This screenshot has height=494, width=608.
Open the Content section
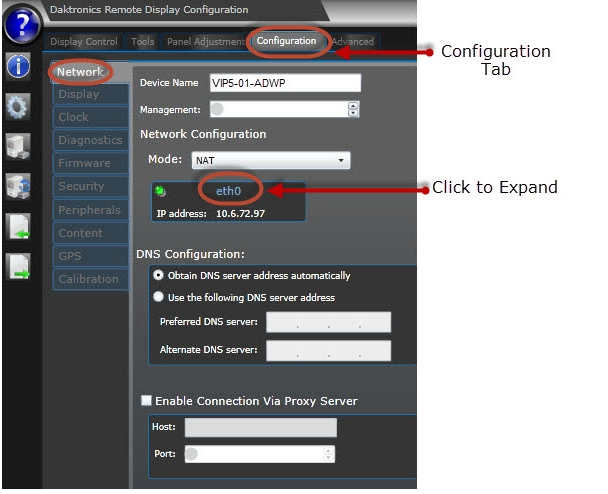pyautogui.click(x=91, y=233)
